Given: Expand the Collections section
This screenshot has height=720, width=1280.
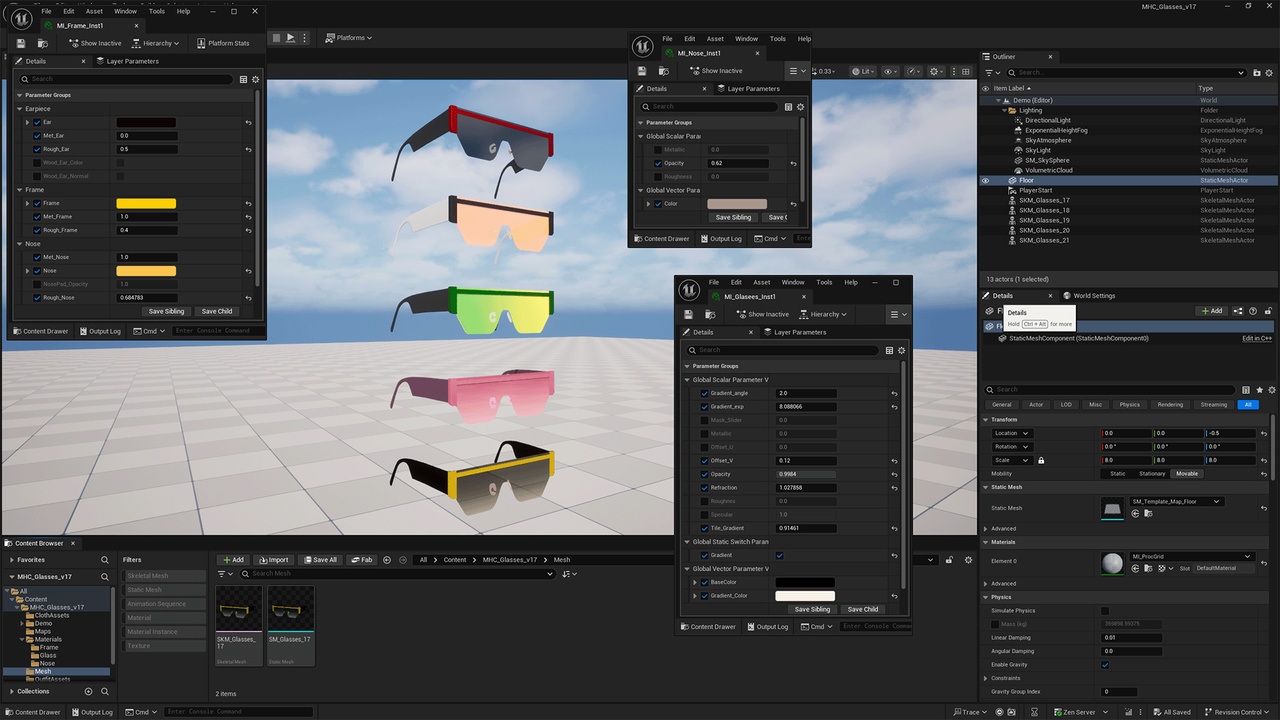Looking at the screenshot, I should [x=11, y=691].
